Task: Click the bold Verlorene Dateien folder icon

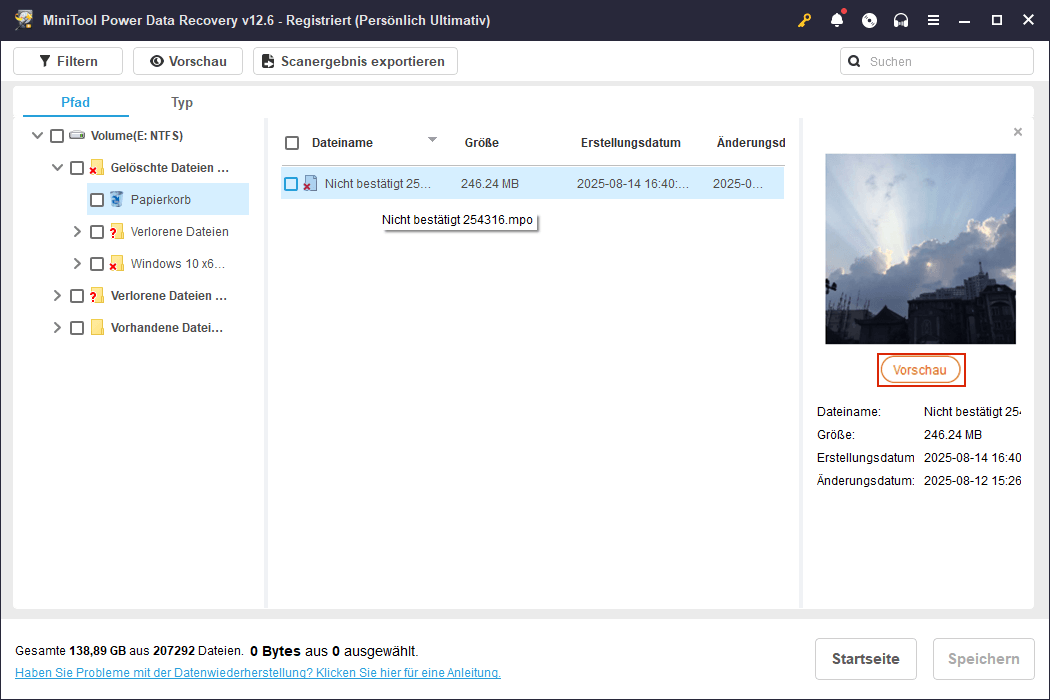Action: pos(96,295)
